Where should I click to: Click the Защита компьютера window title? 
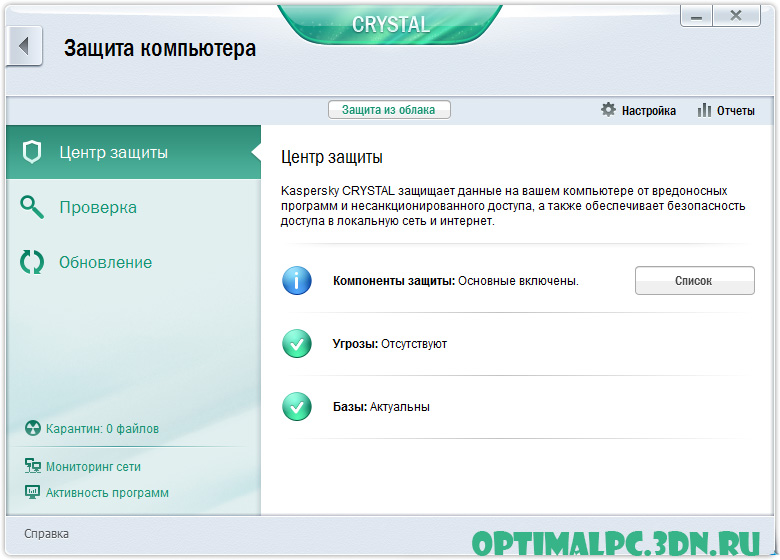coord(160,48)
